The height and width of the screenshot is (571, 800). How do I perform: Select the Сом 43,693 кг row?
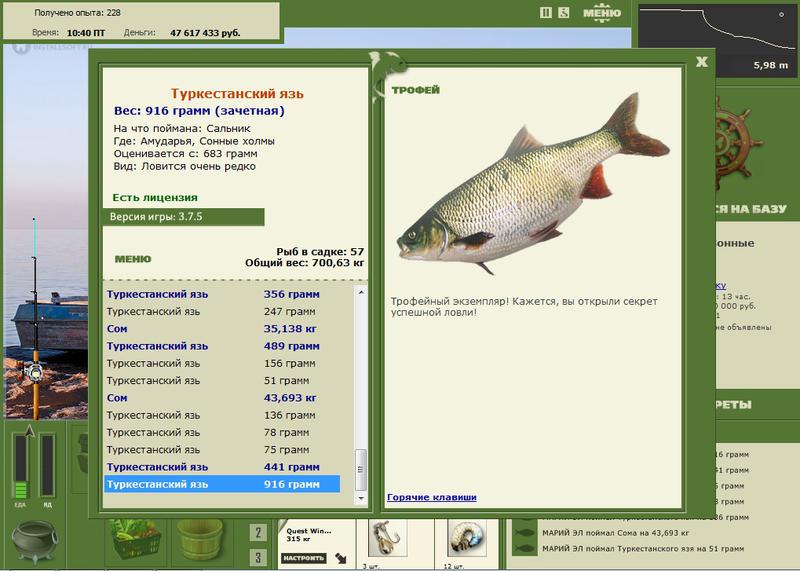tap(222, 398)
